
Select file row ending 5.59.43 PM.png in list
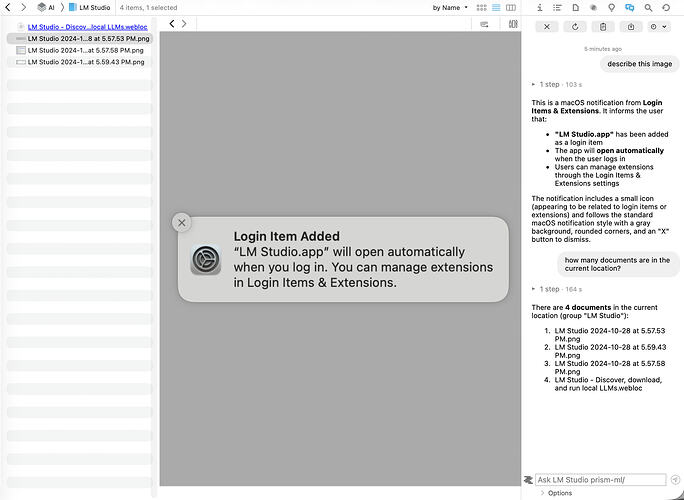pos(80,62)
